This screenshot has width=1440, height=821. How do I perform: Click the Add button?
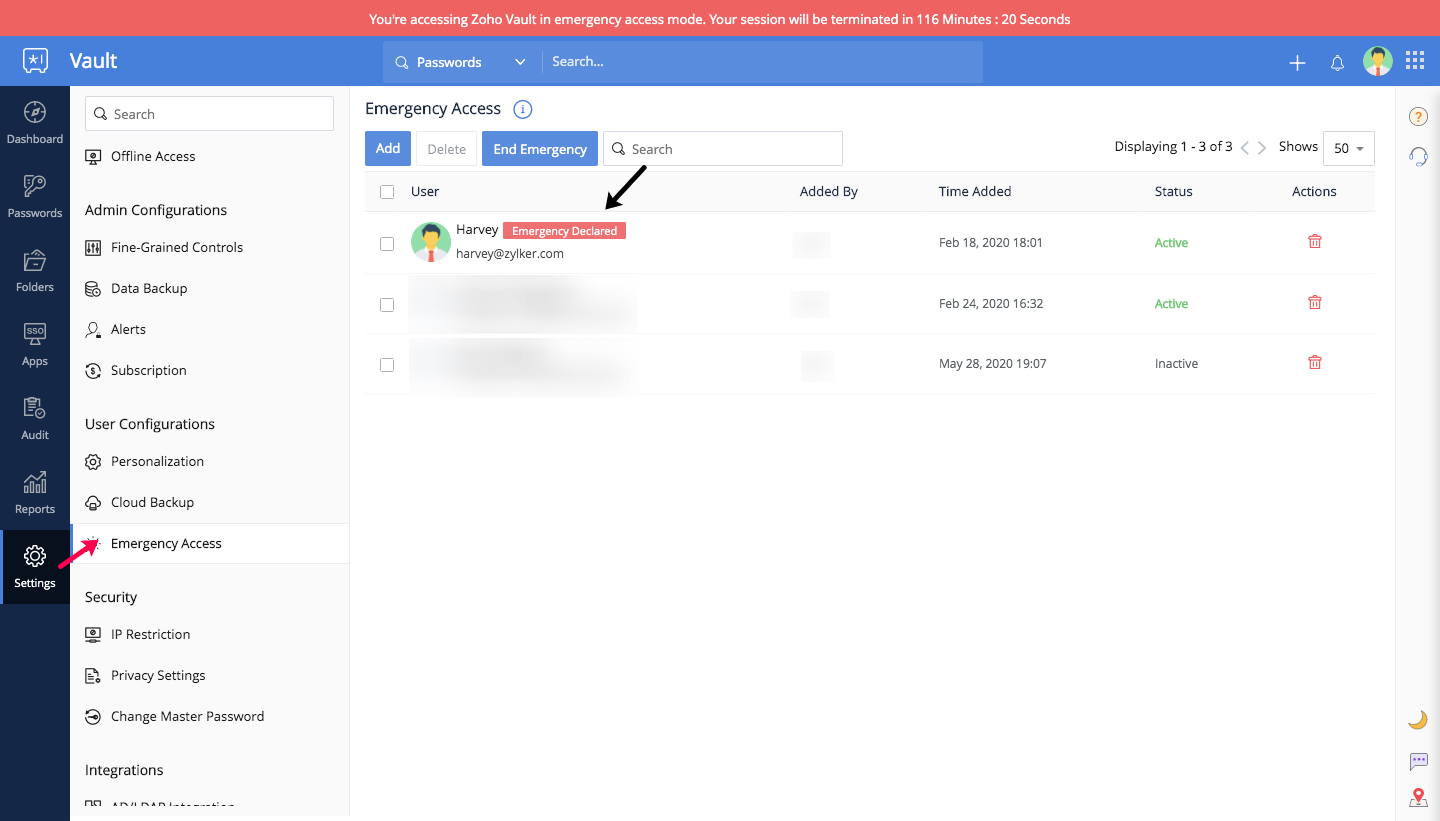tap(388, 148)
